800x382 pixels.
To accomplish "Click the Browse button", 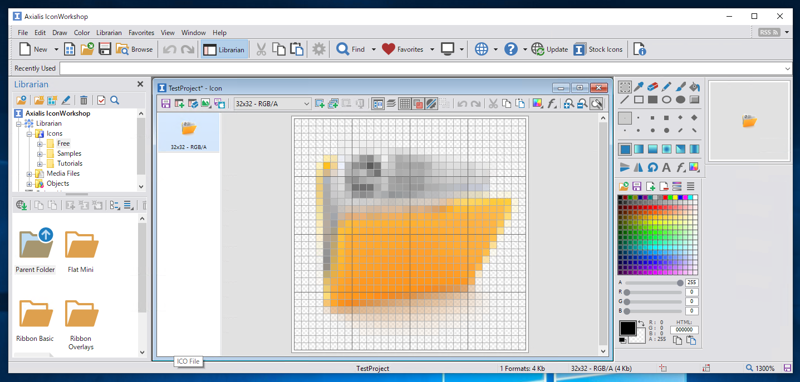I will click(x=135, y=49).
